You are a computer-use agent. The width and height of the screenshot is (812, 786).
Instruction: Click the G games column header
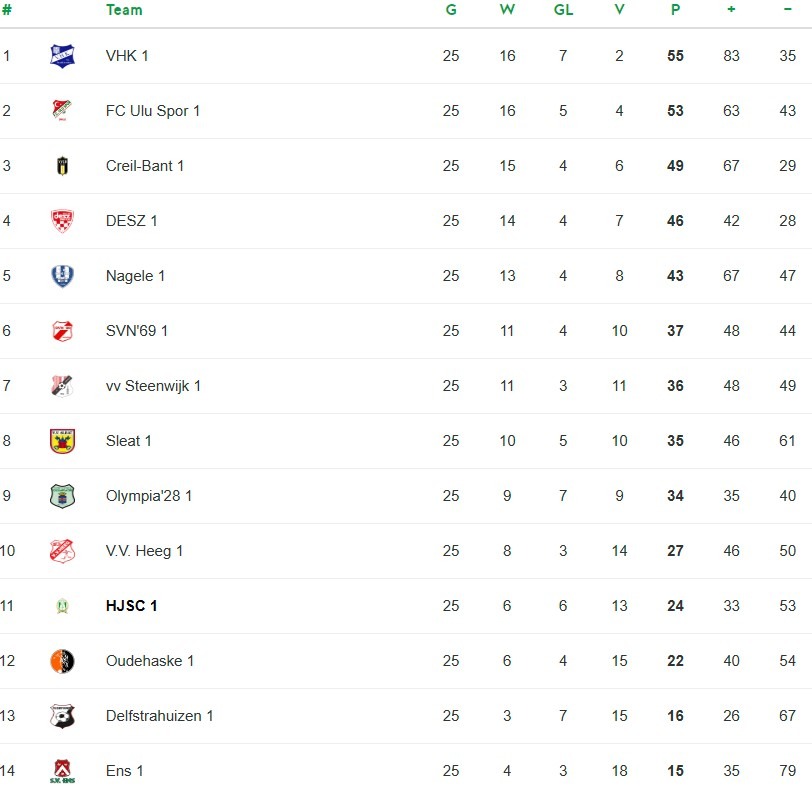pos(451,10)
